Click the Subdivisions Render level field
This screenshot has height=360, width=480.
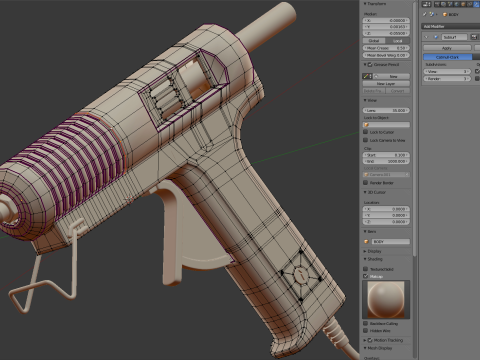click(x=447, y=79)
